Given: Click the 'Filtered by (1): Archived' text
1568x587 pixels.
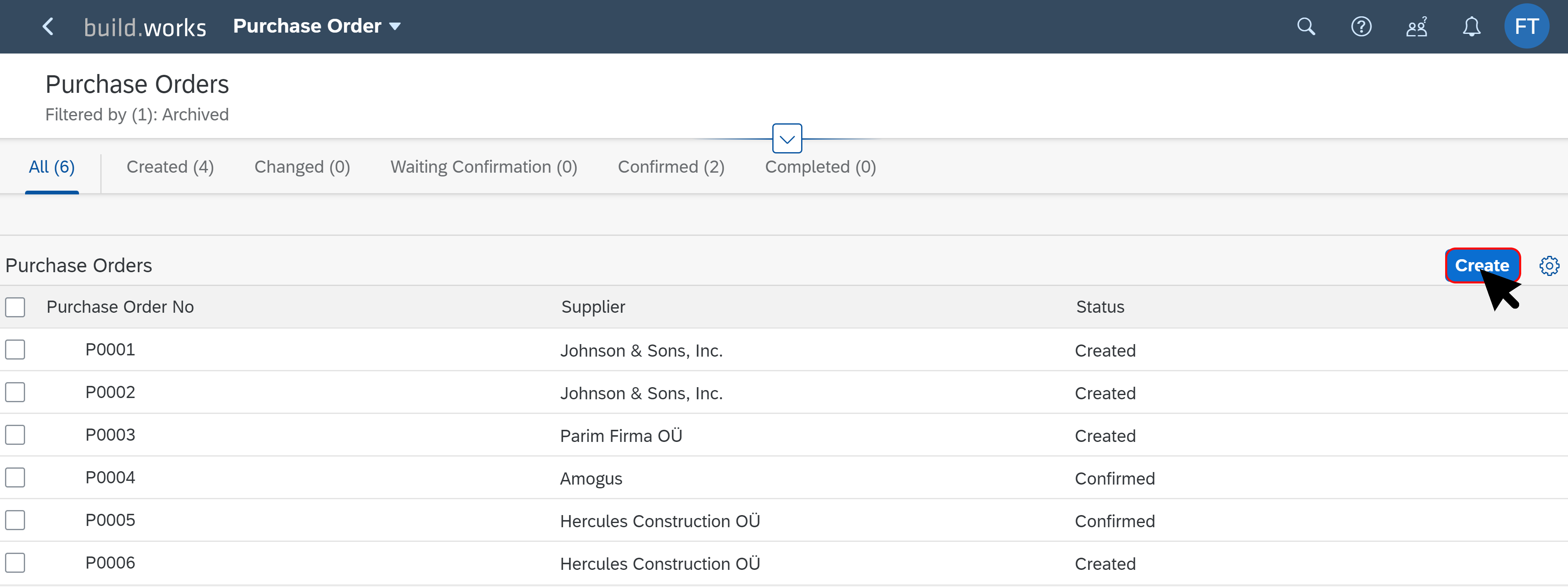Looking at the screenshot, I should pyautogui.click(x=137, y=115).
